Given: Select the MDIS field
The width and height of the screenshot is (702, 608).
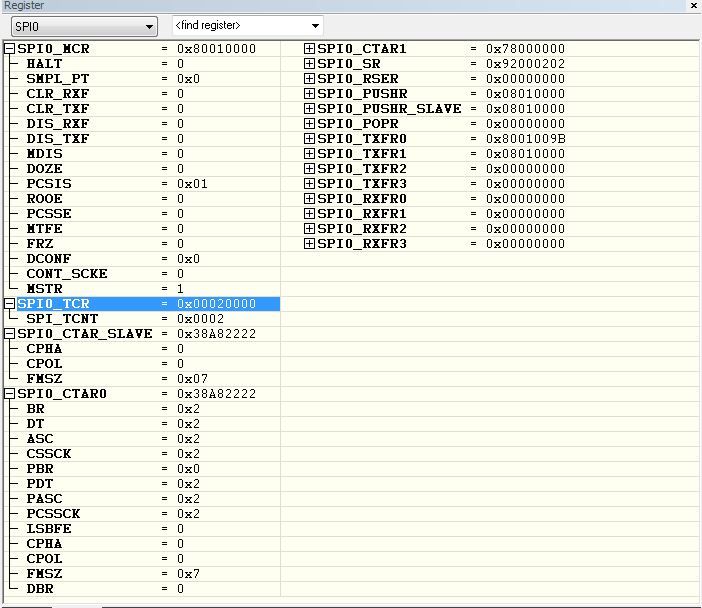Looking at the screenshot, I should 44,154.
